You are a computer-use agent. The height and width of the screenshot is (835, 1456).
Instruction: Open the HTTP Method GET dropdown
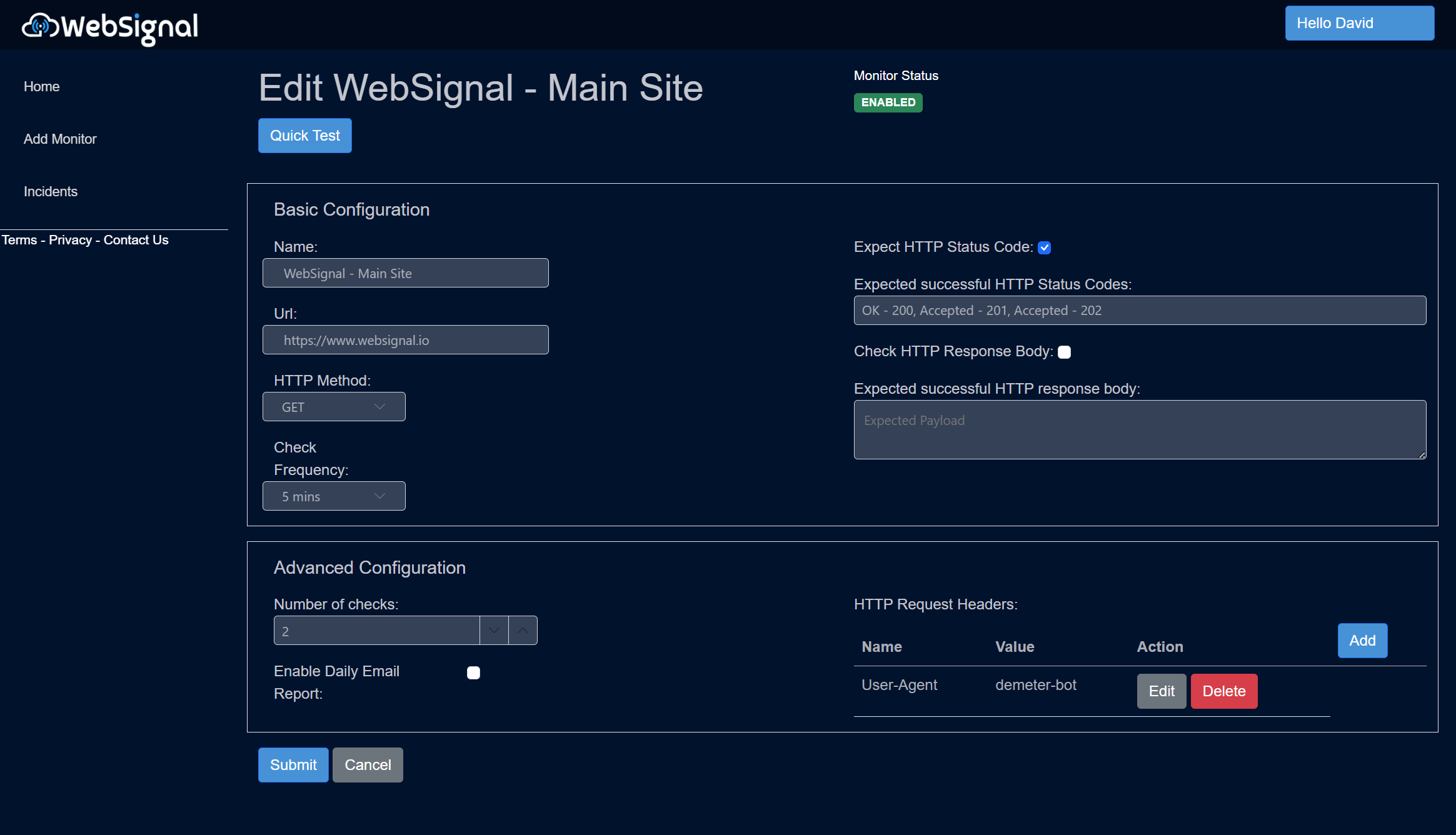click(x=334, y=407)
